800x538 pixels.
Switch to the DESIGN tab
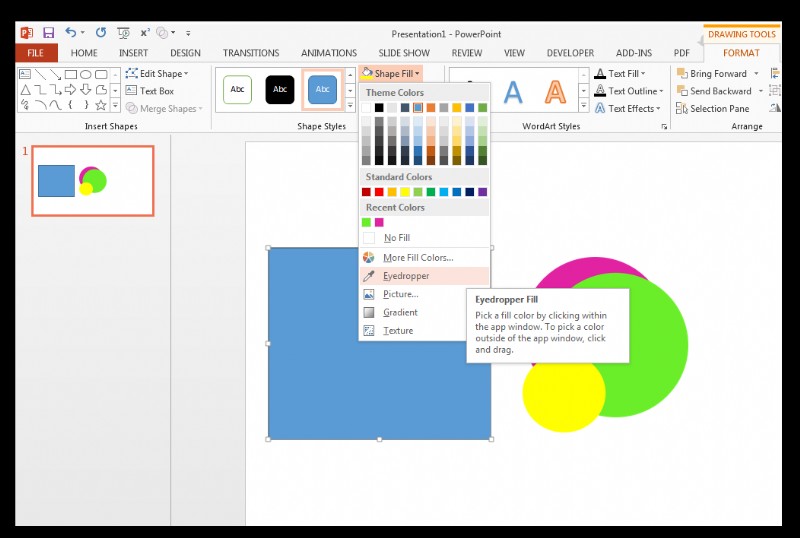(x=185, y=53)
